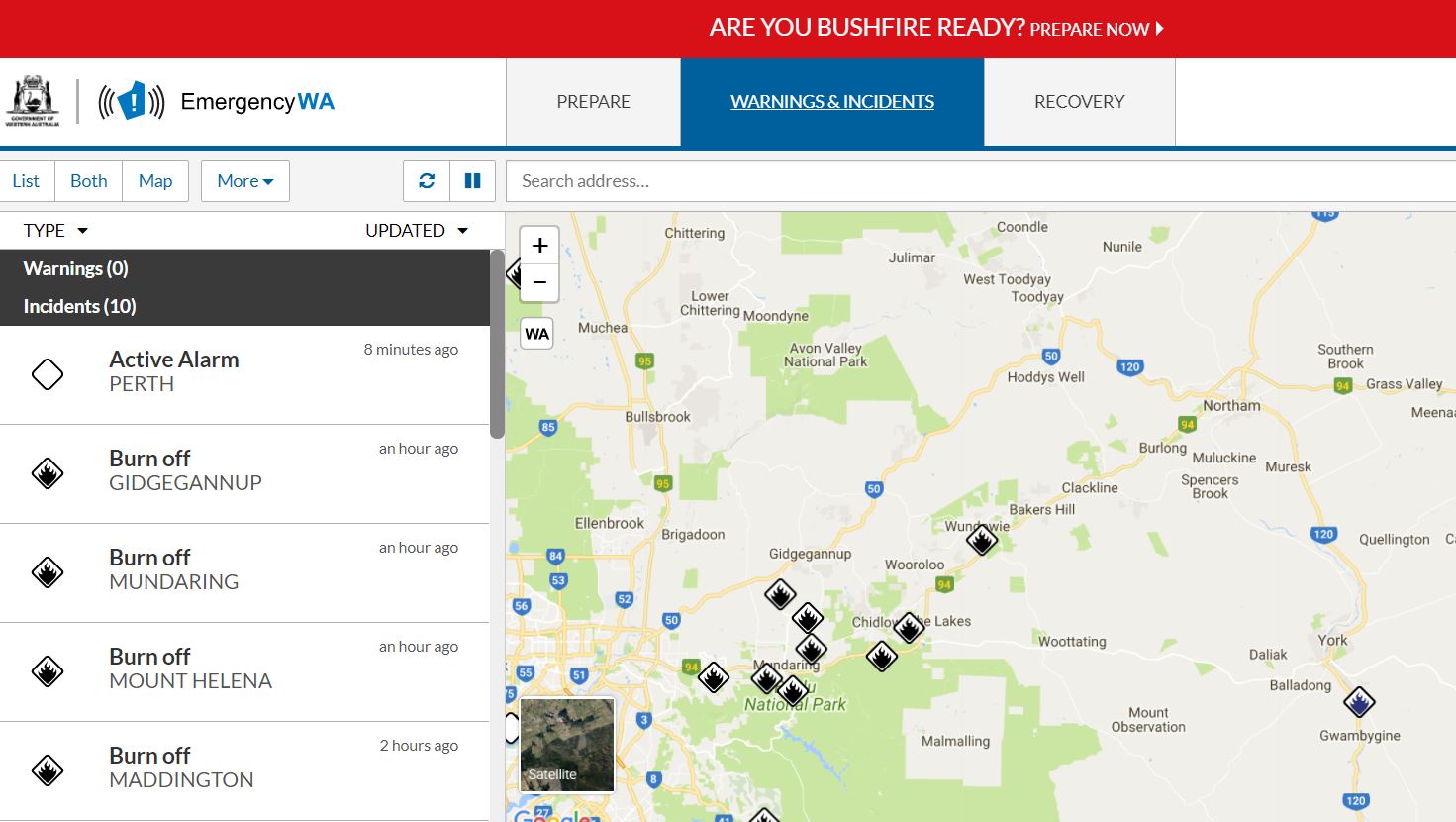Open the RECOVERY tab
Image resolution: width=1456 pixels, height=822 pixels.
[x=1079, y=102]
